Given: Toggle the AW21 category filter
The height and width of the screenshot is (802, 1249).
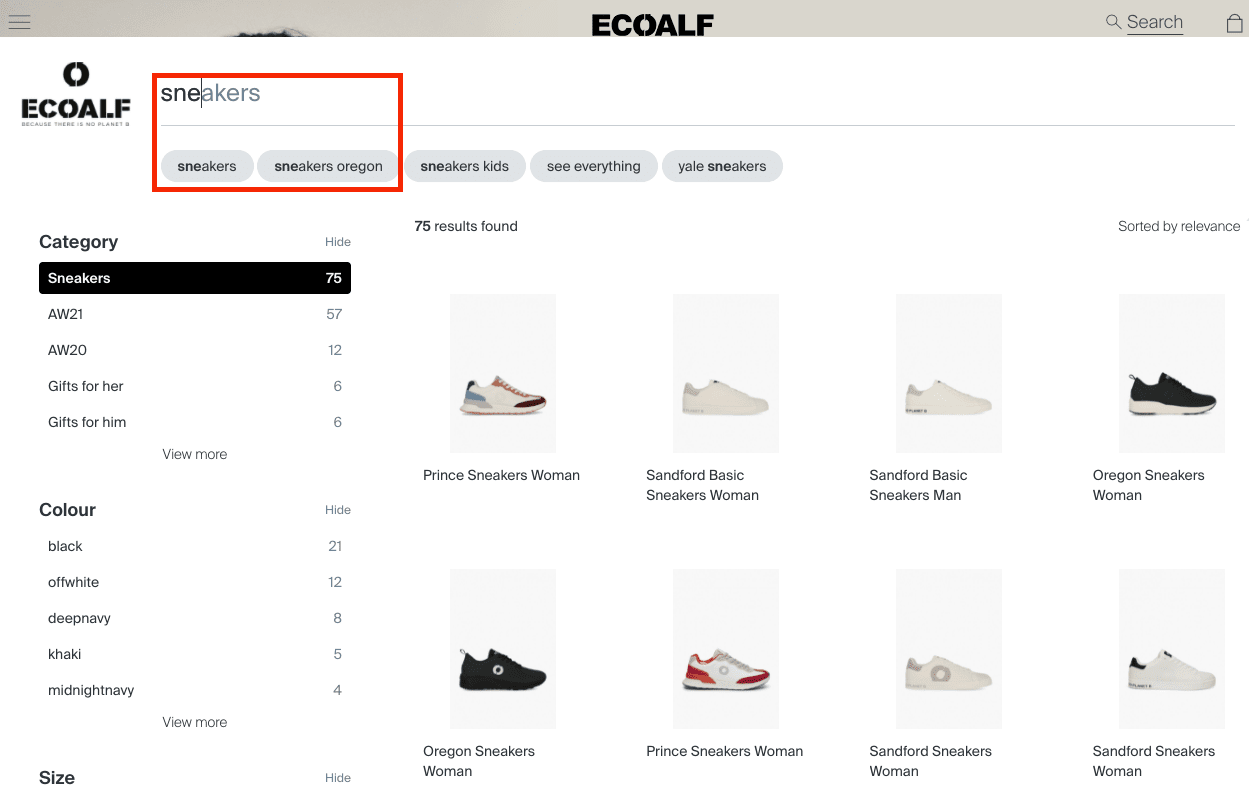Looking at the screenshot, I should [x=64, y=314].
